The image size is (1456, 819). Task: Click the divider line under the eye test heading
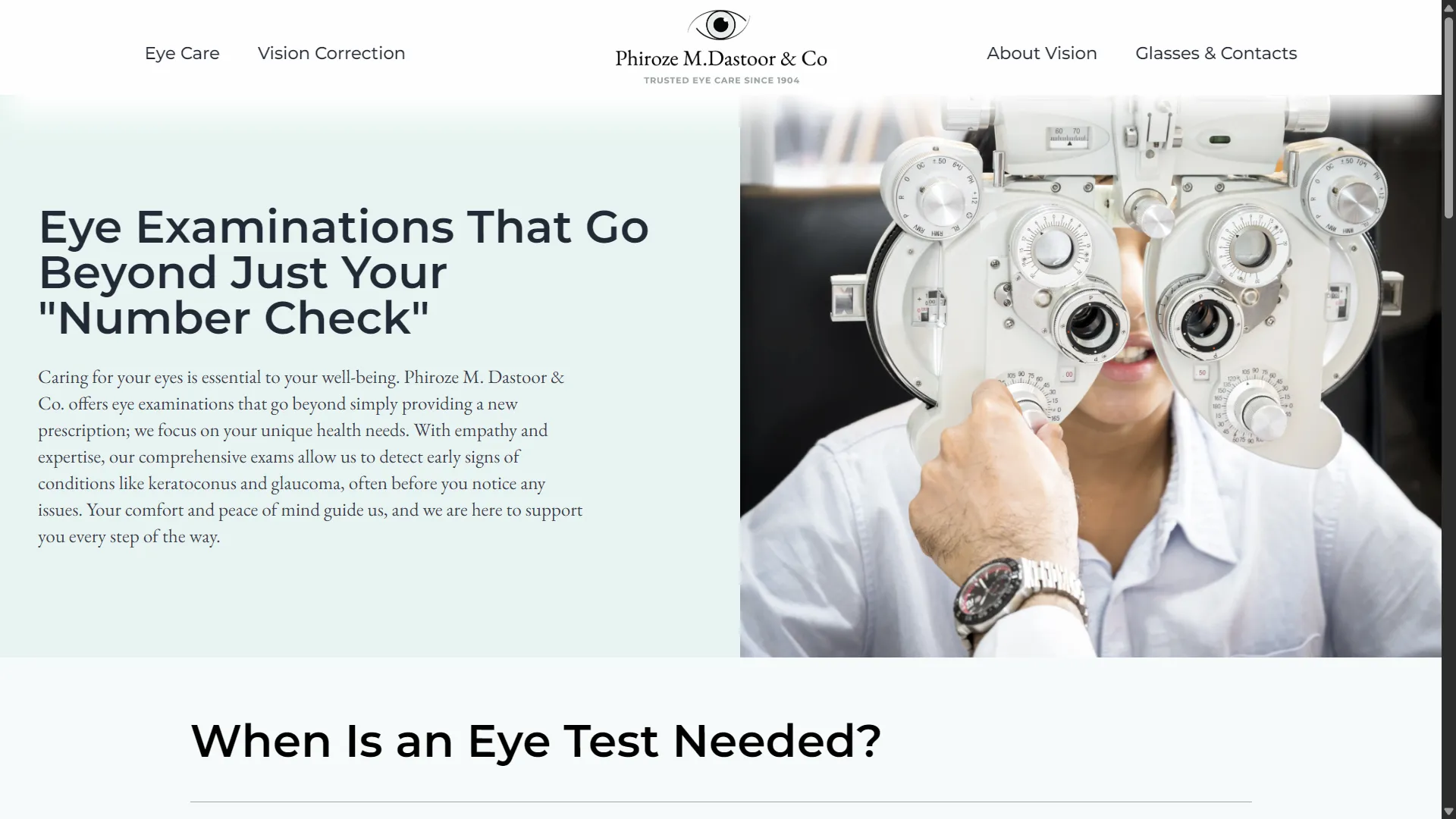(x=720, y=802)
